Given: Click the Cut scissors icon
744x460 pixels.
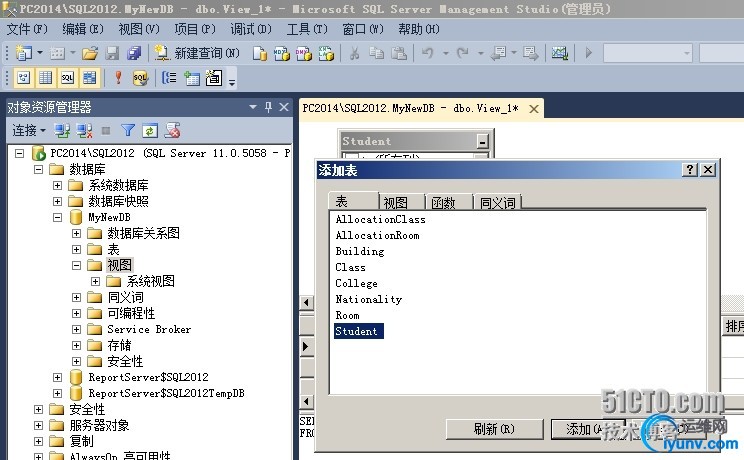Looking at the screenshot, I should click(x=354, y=53).
